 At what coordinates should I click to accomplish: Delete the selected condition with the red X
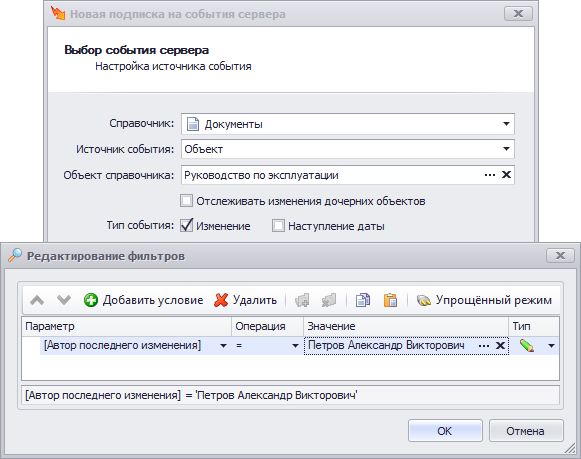(221, 300)
